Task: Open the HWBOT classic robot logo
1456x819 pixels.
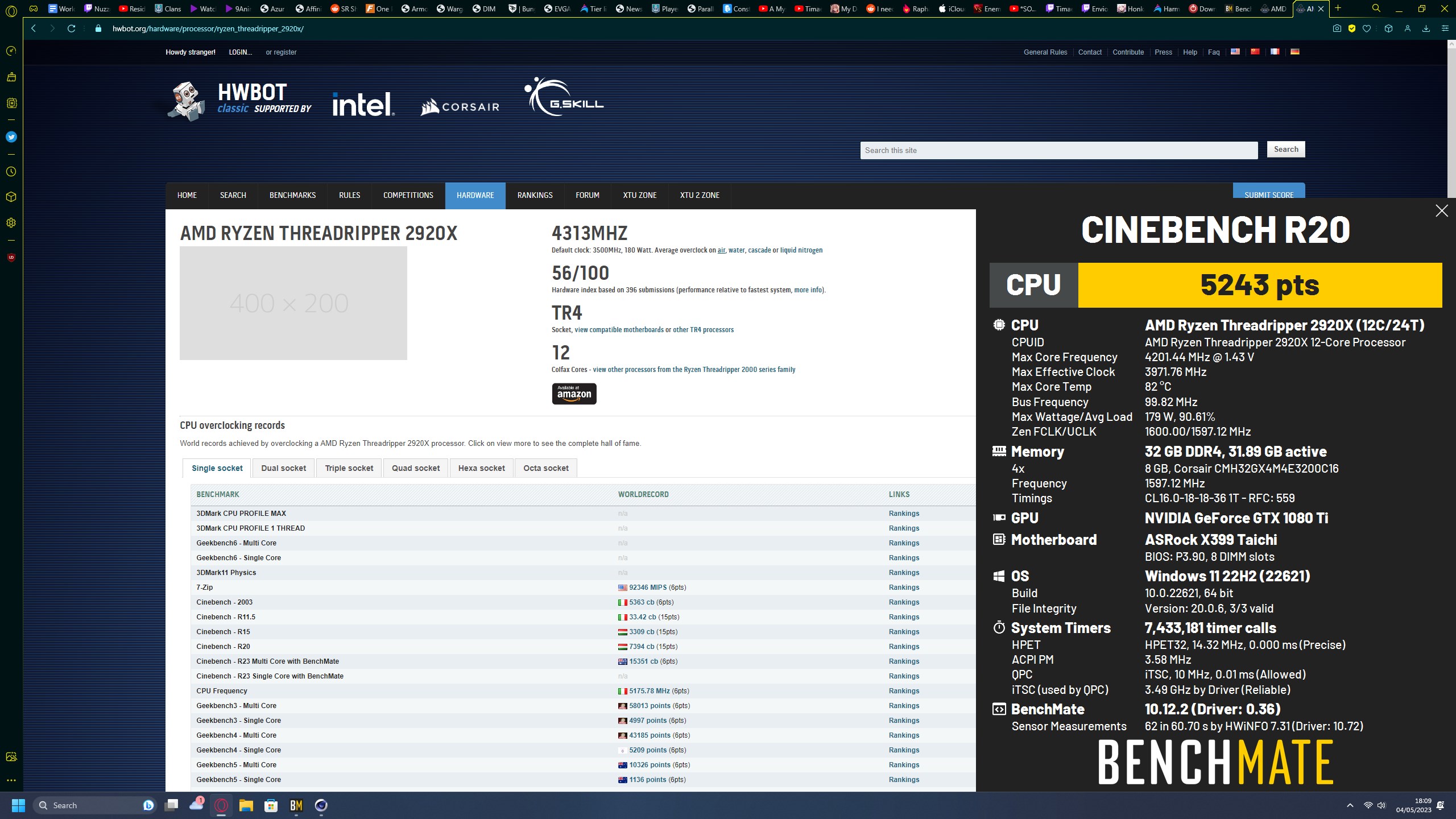Action: click(x=187, y=101)
